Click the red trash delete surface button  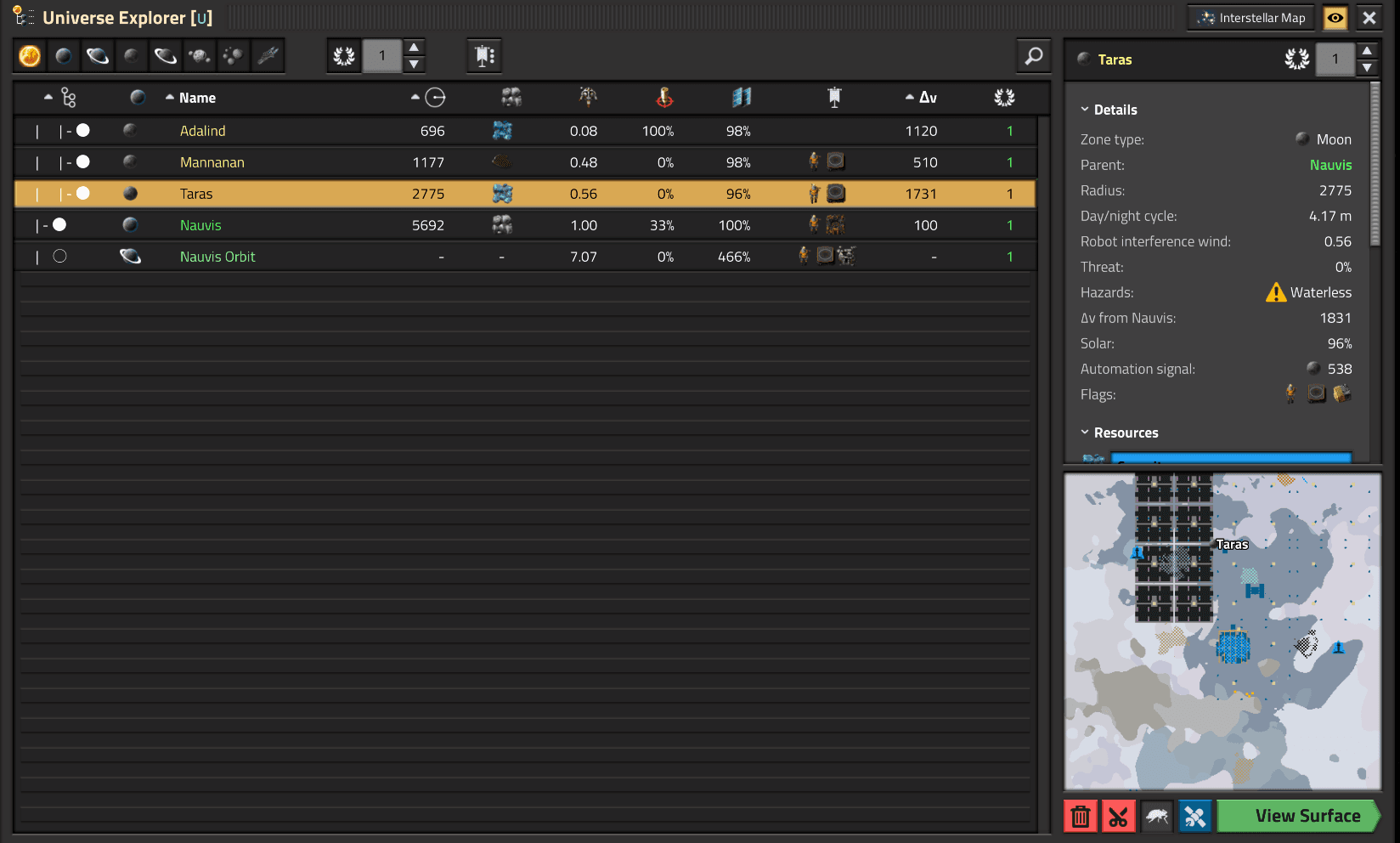tap(1080, 817)
